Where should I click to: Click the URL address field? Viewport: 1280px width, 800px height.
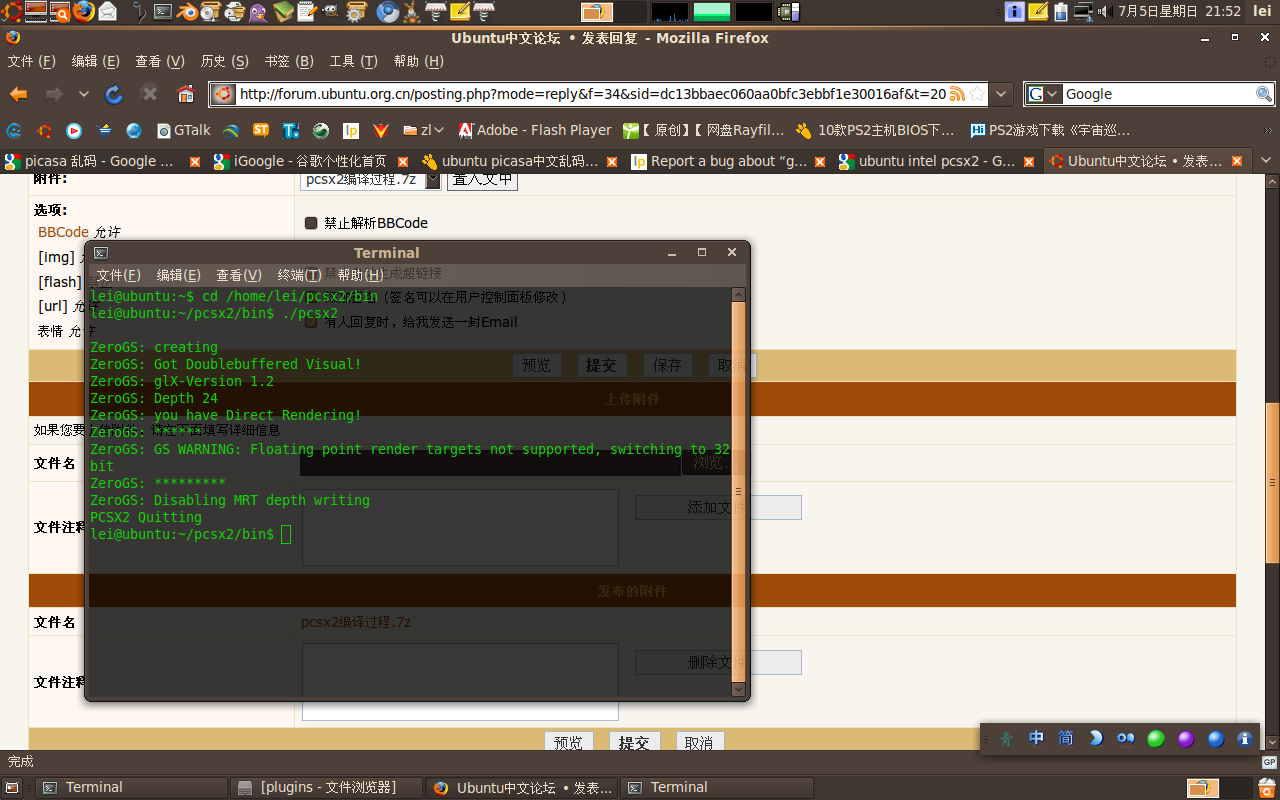click(592, 94)
